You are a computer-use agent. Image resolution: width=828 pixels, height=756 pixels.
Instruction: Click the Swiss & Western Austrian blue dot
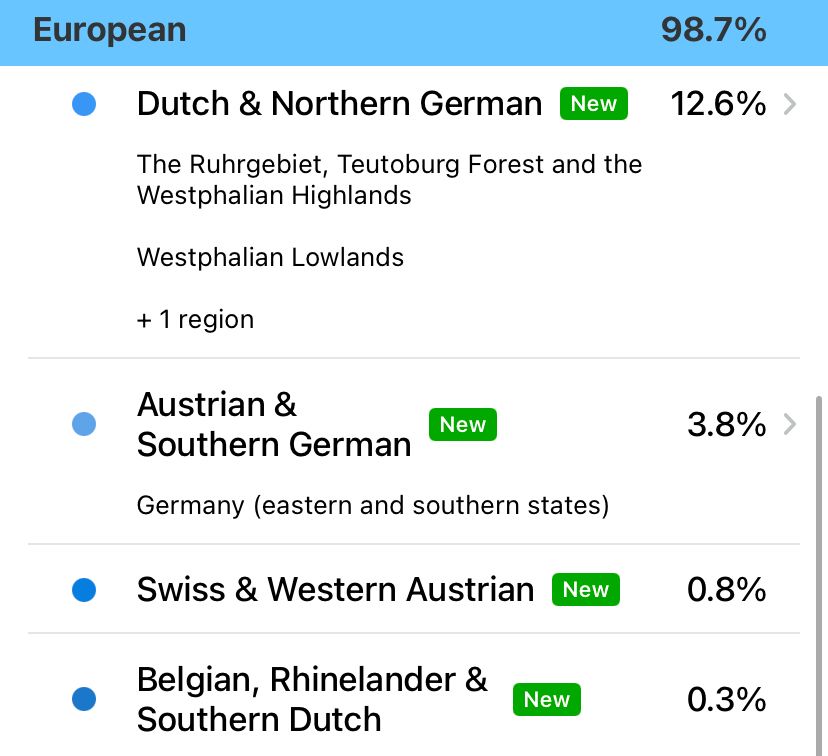point(84,589)
